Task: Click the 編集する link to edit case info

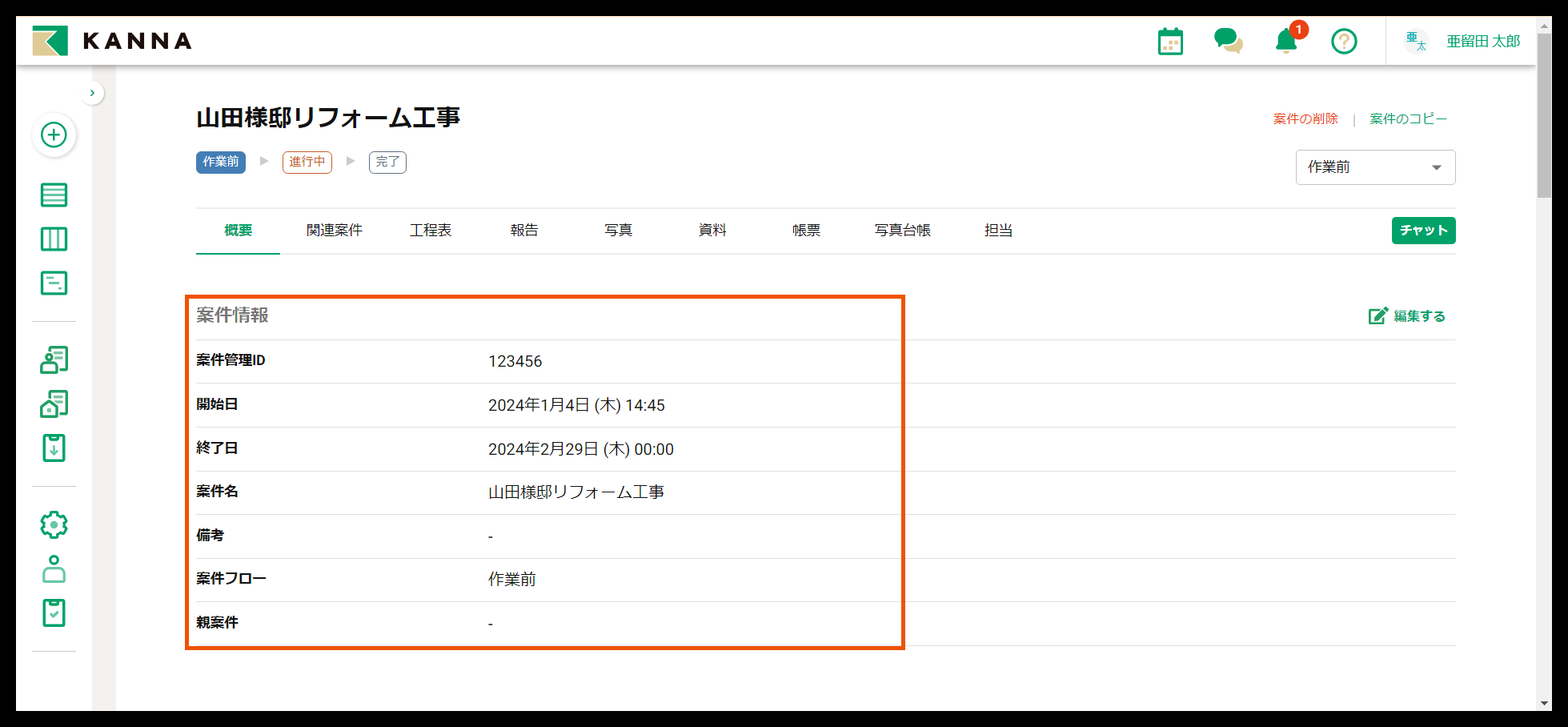Action: coord(1406,315)
